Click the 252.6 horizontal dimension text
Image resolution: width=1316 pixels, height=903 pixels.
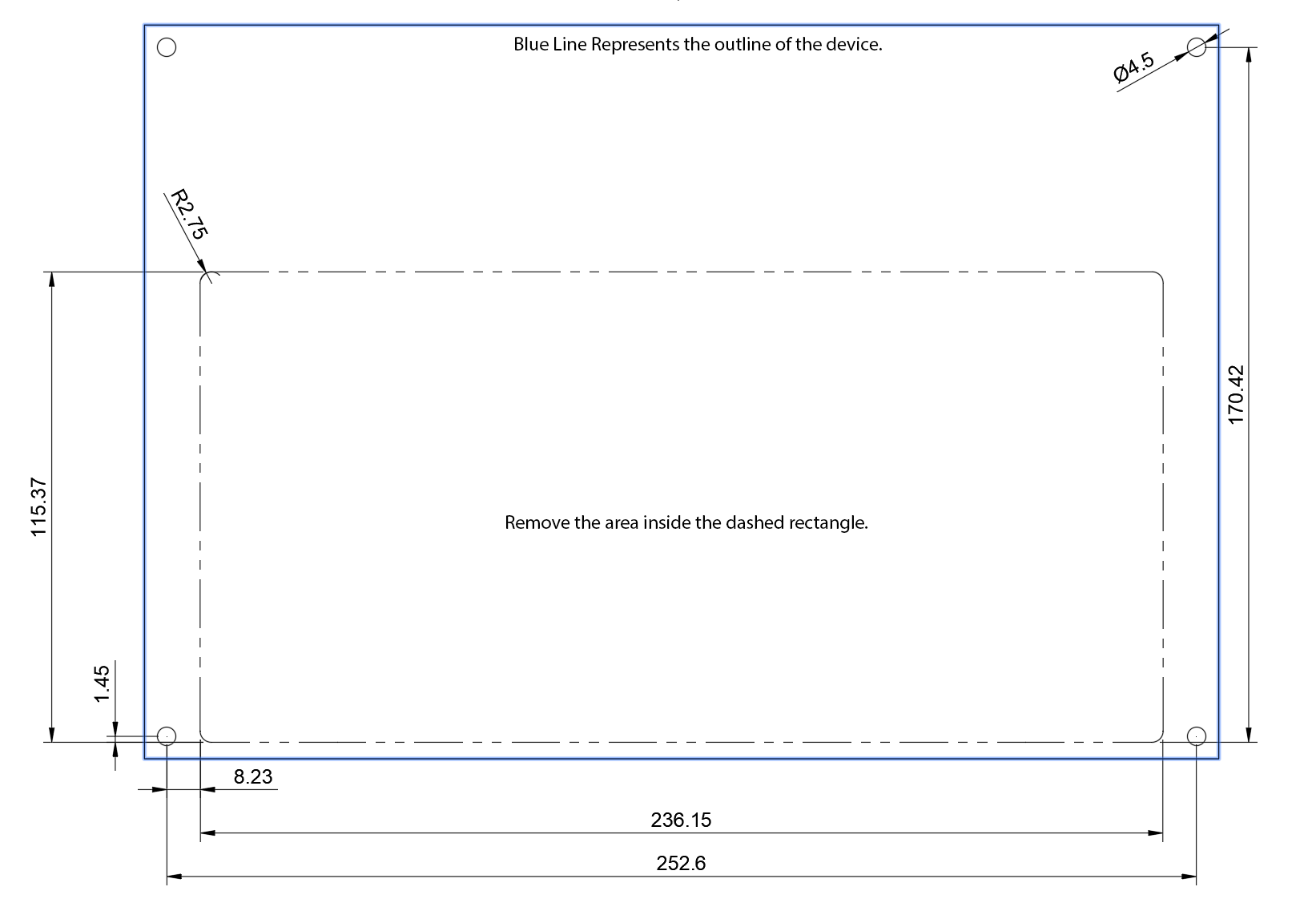(x=681, y=863)
